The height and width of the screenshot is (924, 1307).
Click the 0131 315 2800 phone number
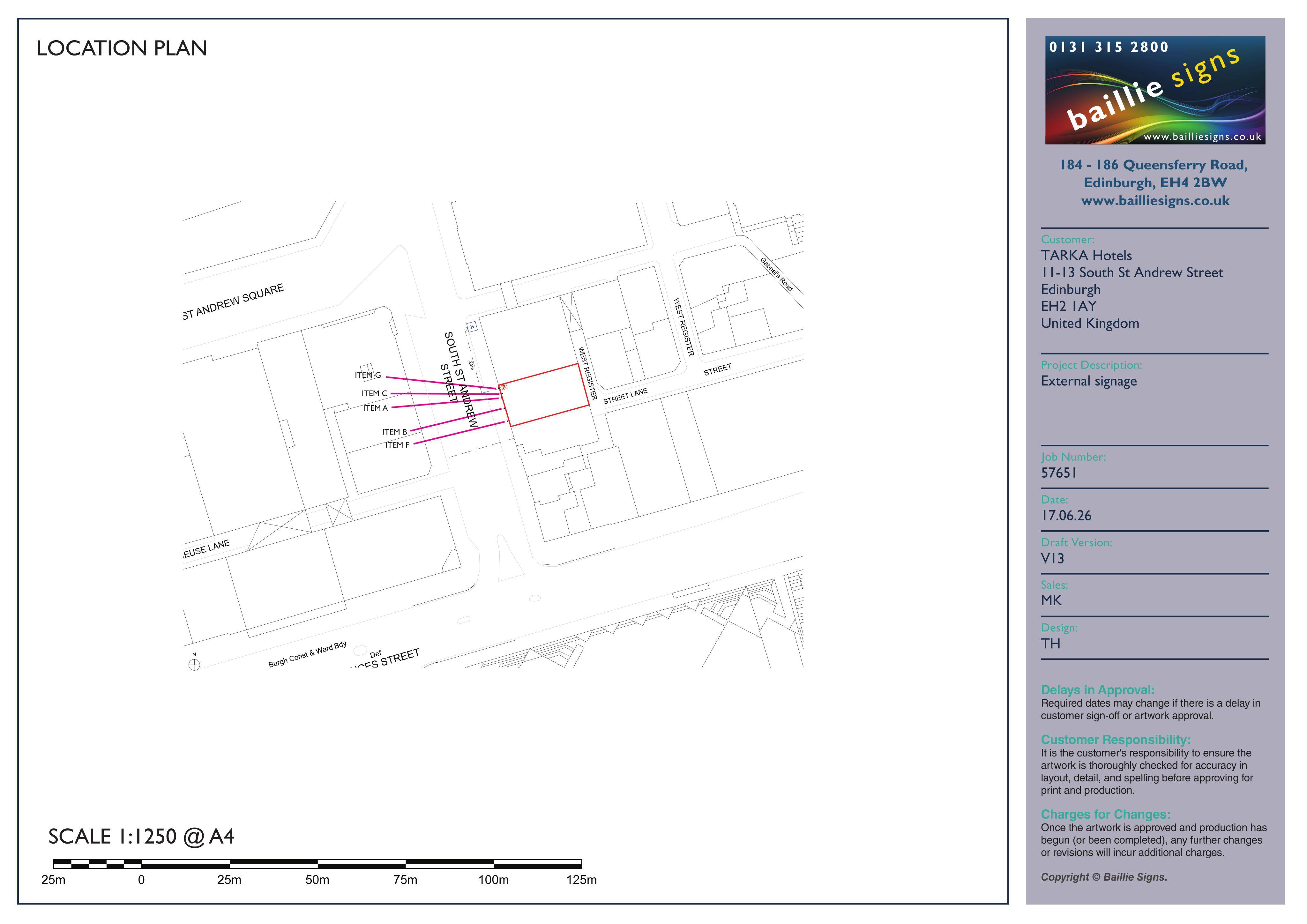1109,47
